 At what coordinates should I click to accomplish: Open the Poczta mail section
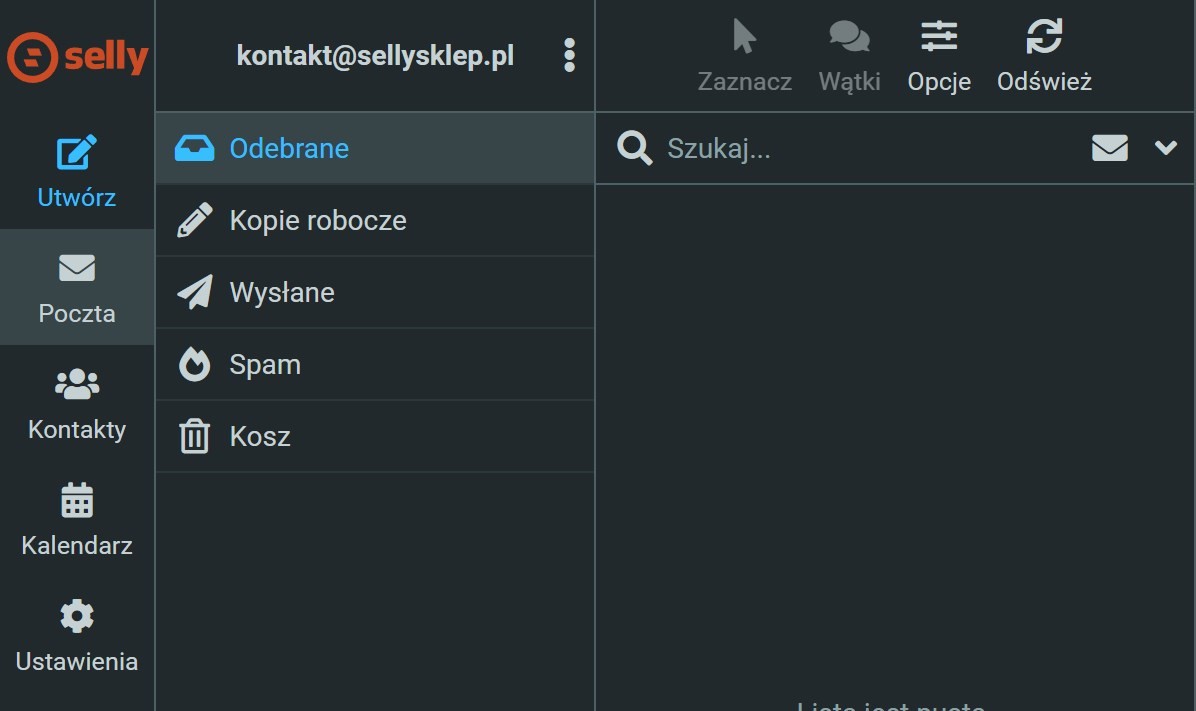(x=77, y=287)
